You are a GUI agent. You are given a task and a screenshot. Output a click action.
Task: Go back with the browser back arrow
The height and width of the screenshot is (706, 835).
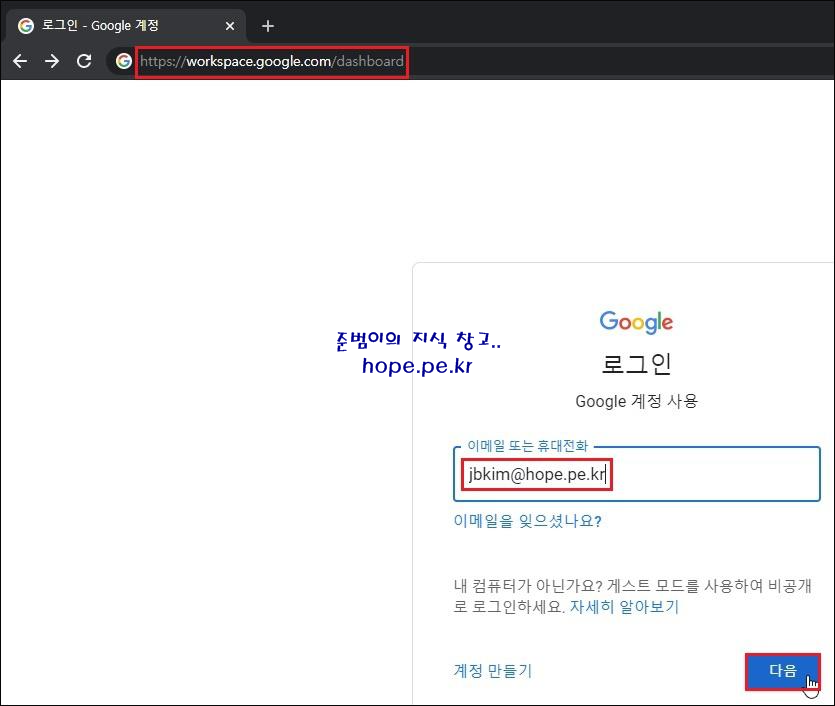pos(20,61)
